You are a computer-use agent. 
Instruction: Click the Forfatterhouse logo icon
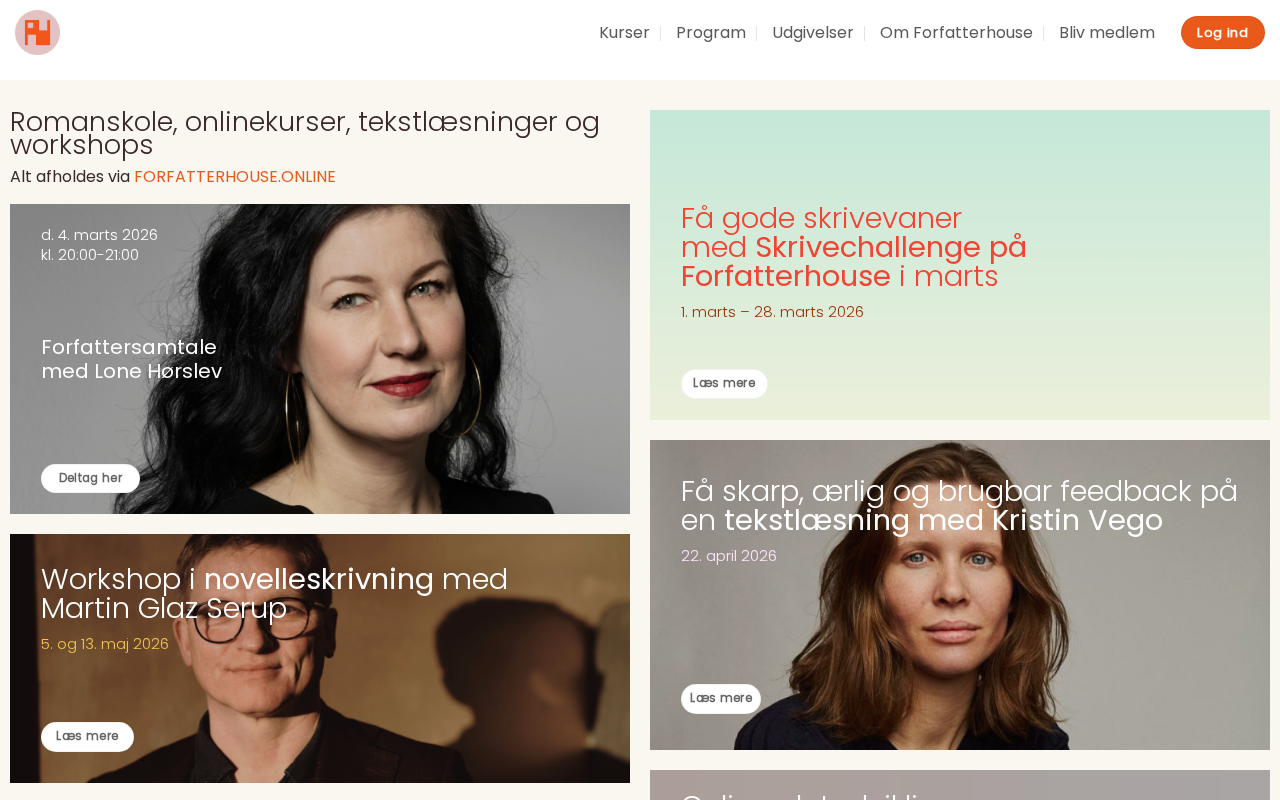pos(37,32)
